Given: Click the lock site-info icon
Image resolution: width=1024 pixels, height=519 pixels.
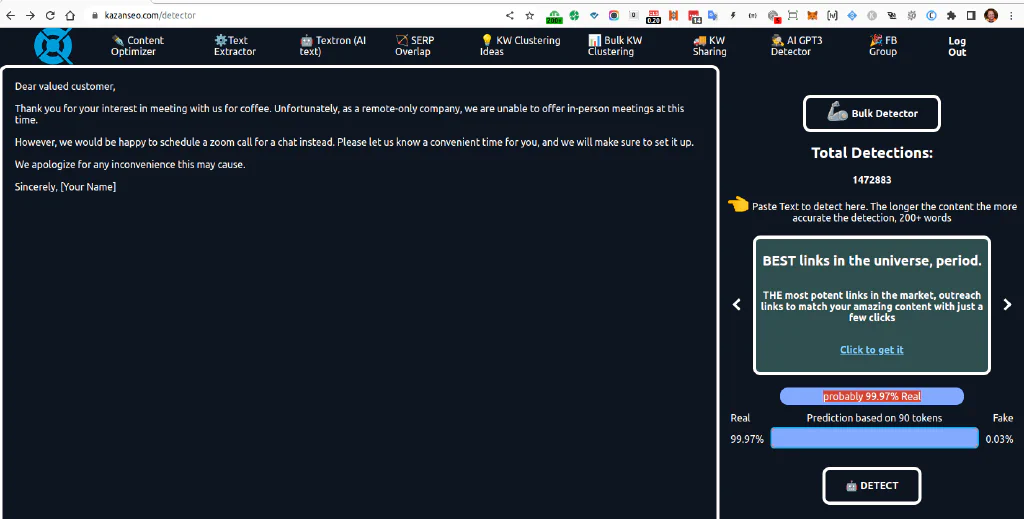Looking at the screenshot, I should [95, 15].
